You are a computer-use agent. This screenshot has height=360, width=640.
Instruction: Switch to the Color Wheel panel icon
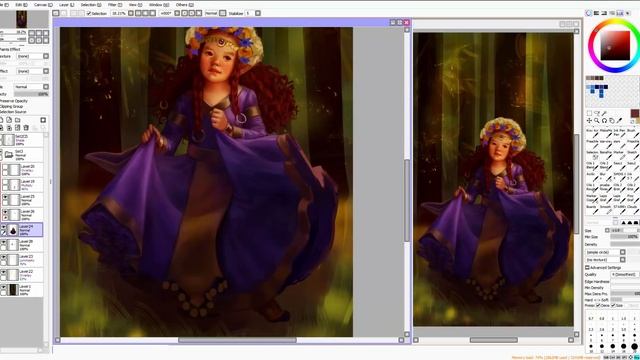click(589, 13)
